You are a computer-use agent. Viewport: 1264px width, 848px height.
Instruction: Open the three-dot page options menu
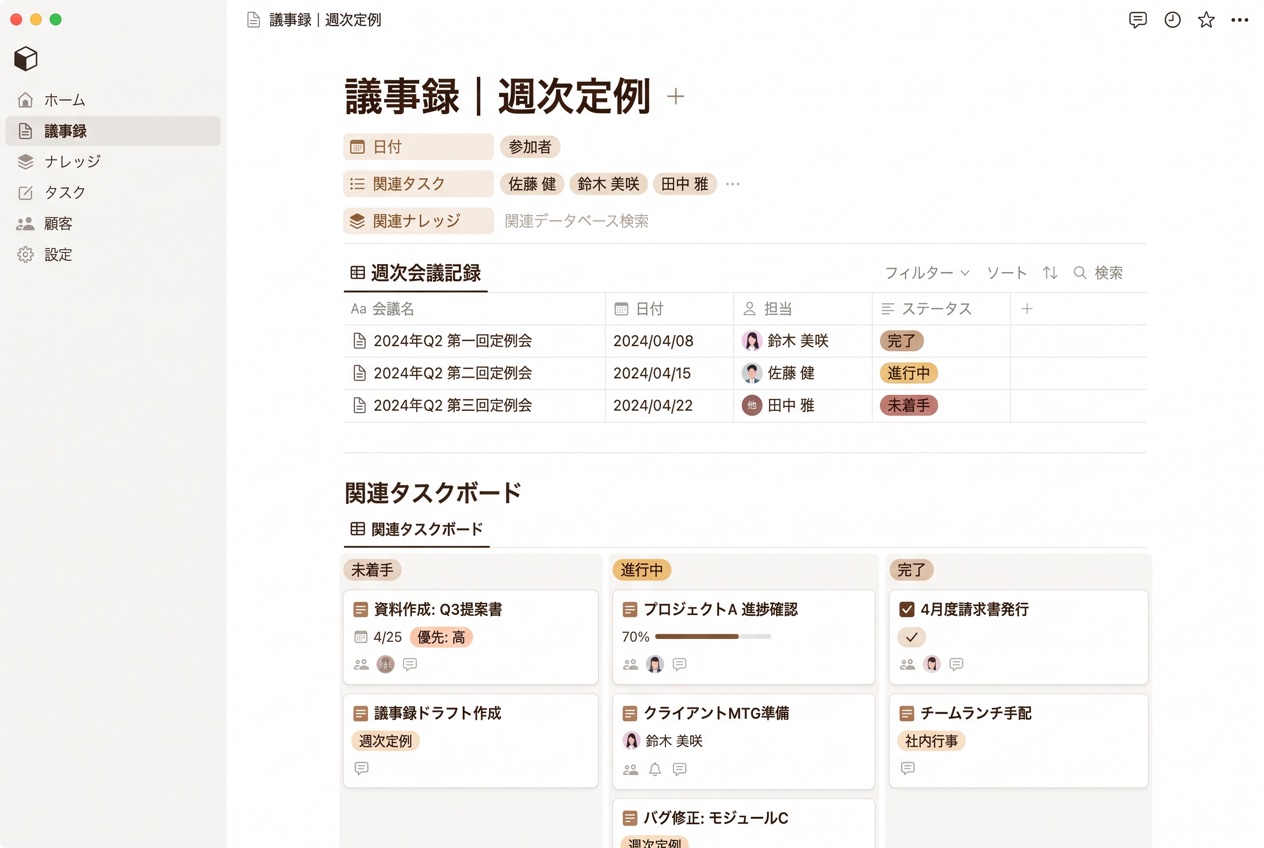pyautogui.click(x=1240, y=20)
